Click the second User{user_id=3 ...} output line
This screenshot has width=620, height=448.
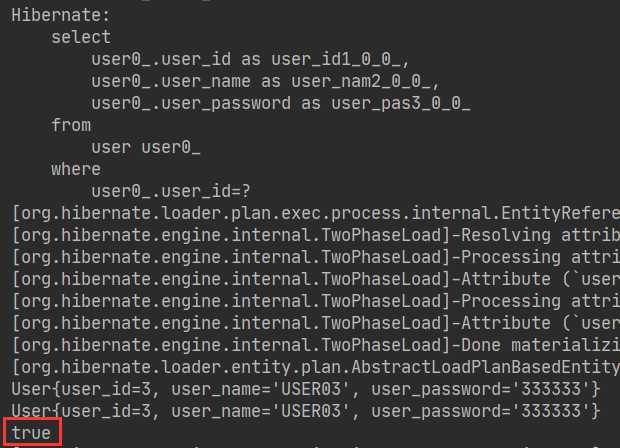[306, 412]
